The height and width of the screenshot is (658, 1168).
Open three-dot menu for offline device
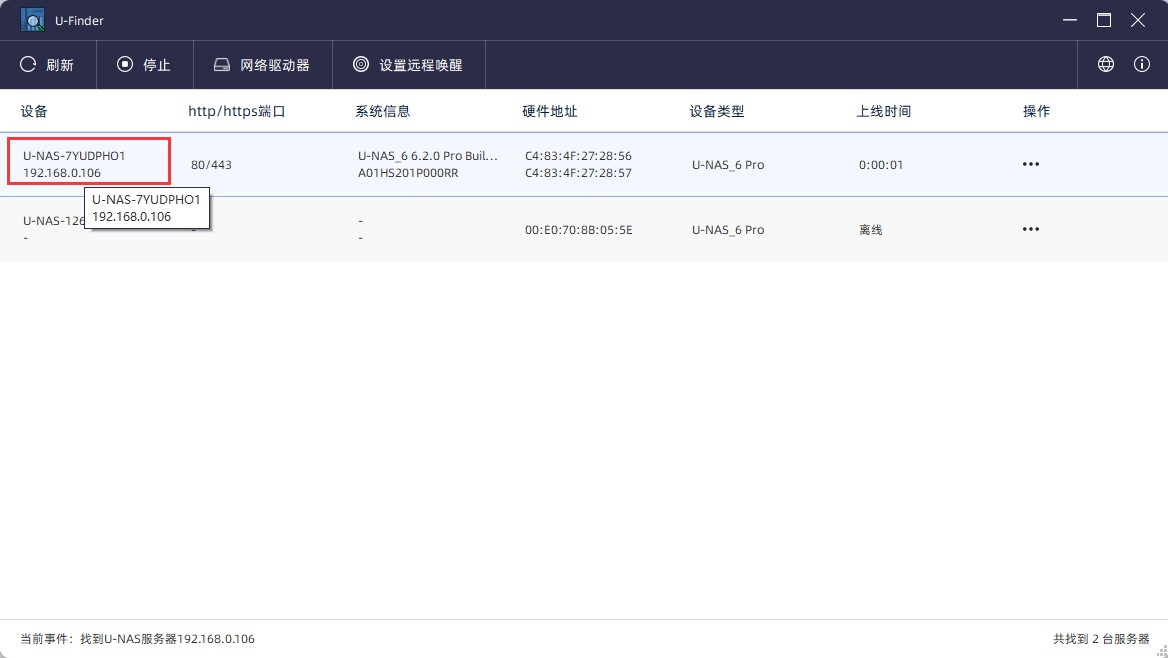pyautogui.click(x=1031, y=229)
